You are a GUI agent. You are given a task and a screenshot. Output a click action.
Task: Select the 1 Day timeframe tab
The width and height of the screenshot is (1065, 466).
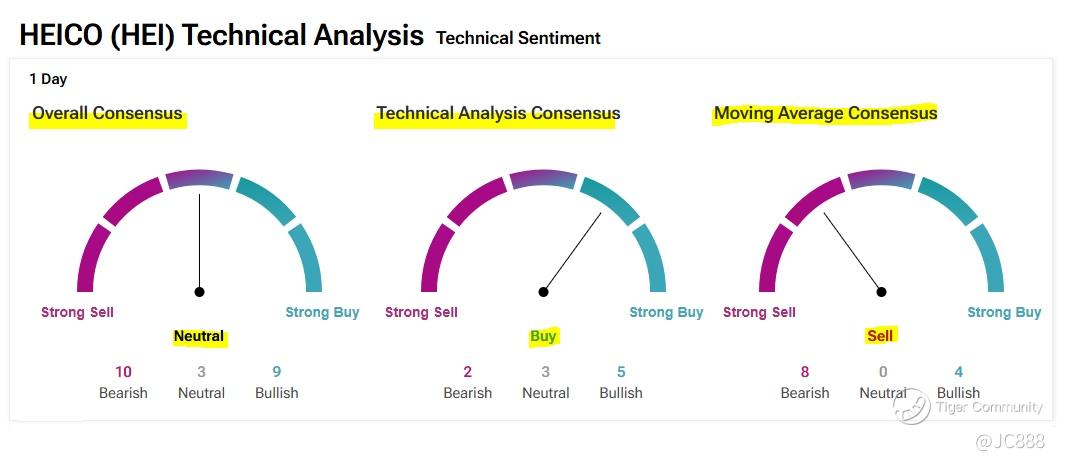click(x=48, y=79)
